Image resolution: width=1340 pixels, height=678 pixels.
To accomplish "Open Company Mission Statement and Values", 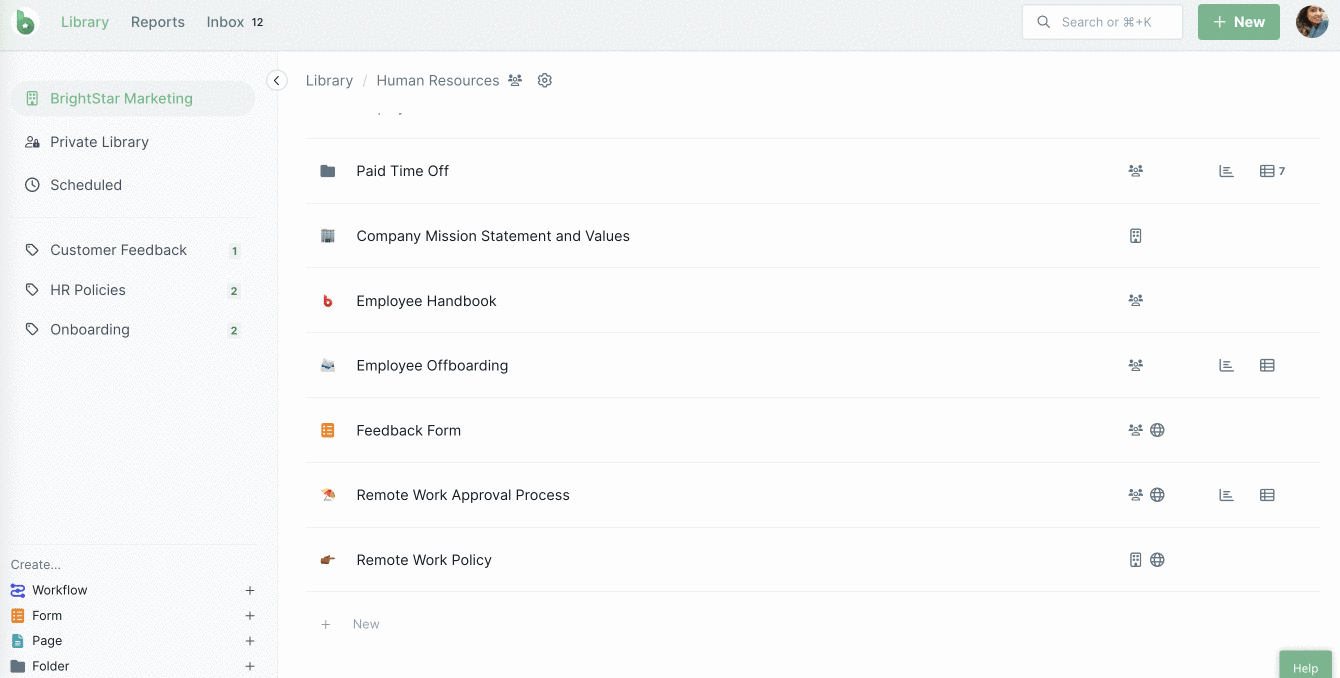I will click(x=493, y=236).
